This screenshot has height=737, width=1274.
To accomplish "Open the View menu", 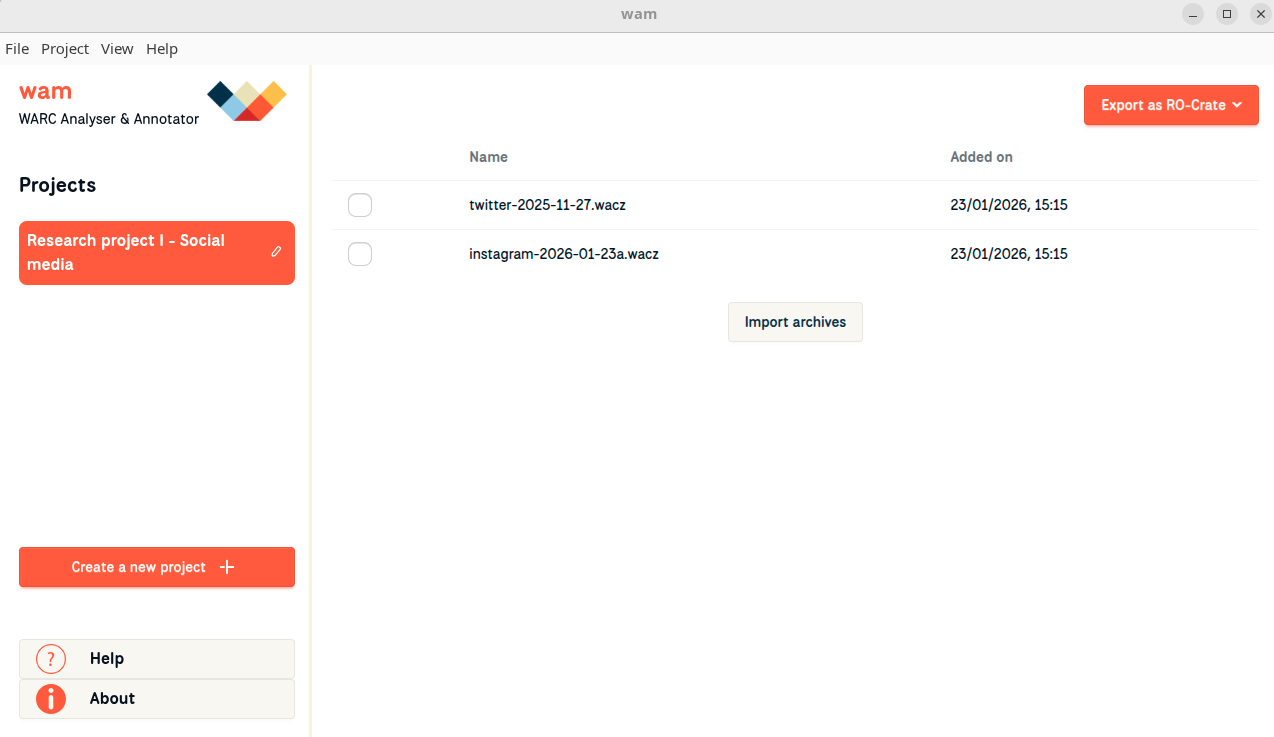I will [117, 49].
